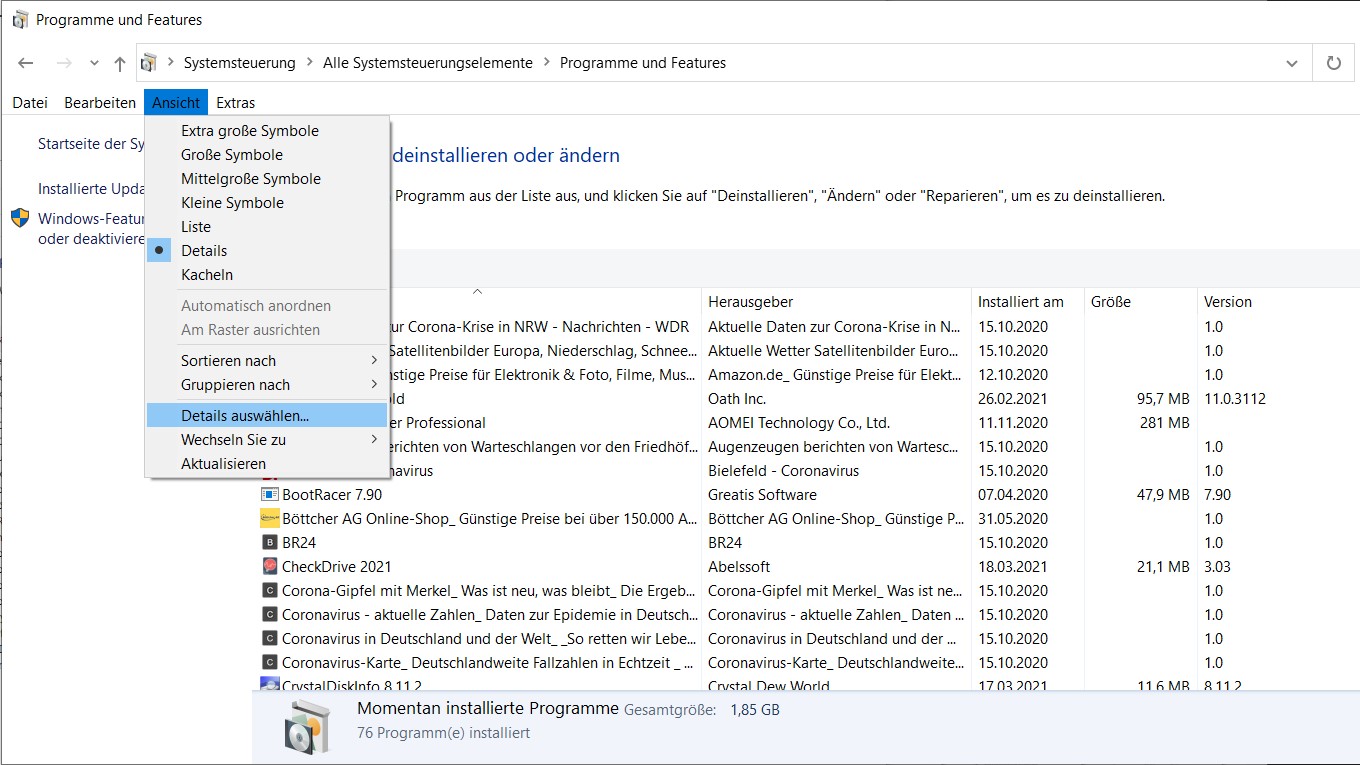Select the BR24 program name
The height and width of the screenshot is (765, 1360).
299,543
